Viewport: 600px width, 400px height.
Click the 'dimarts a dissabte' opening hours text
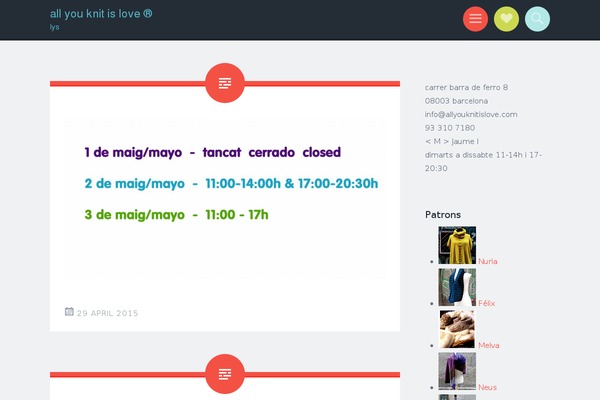coord(483,162)
